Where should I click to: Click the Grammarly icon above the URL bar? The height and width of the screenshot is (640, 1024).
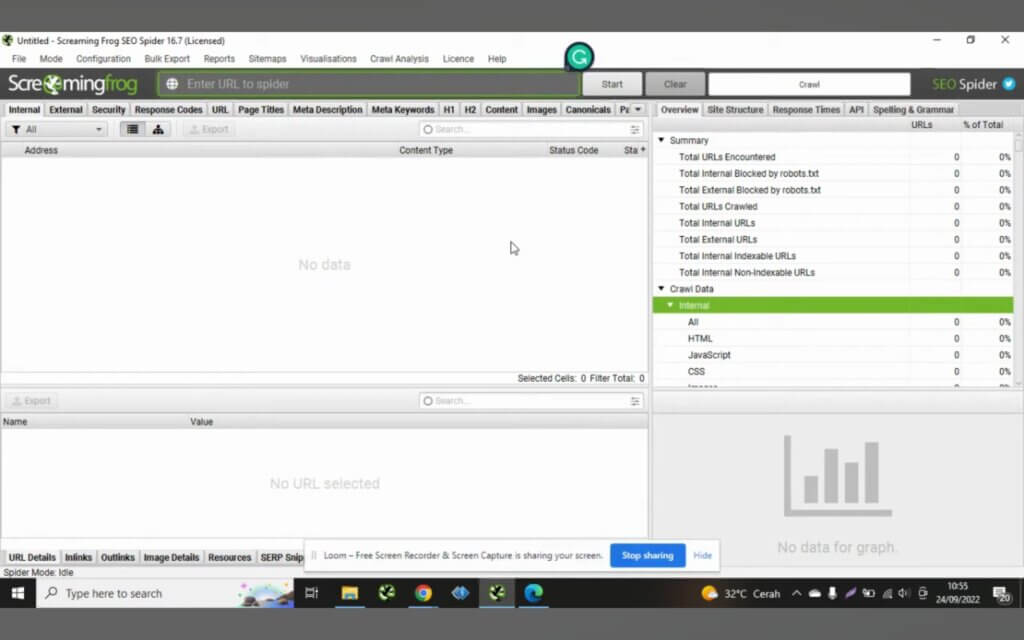tap(579, 57)
